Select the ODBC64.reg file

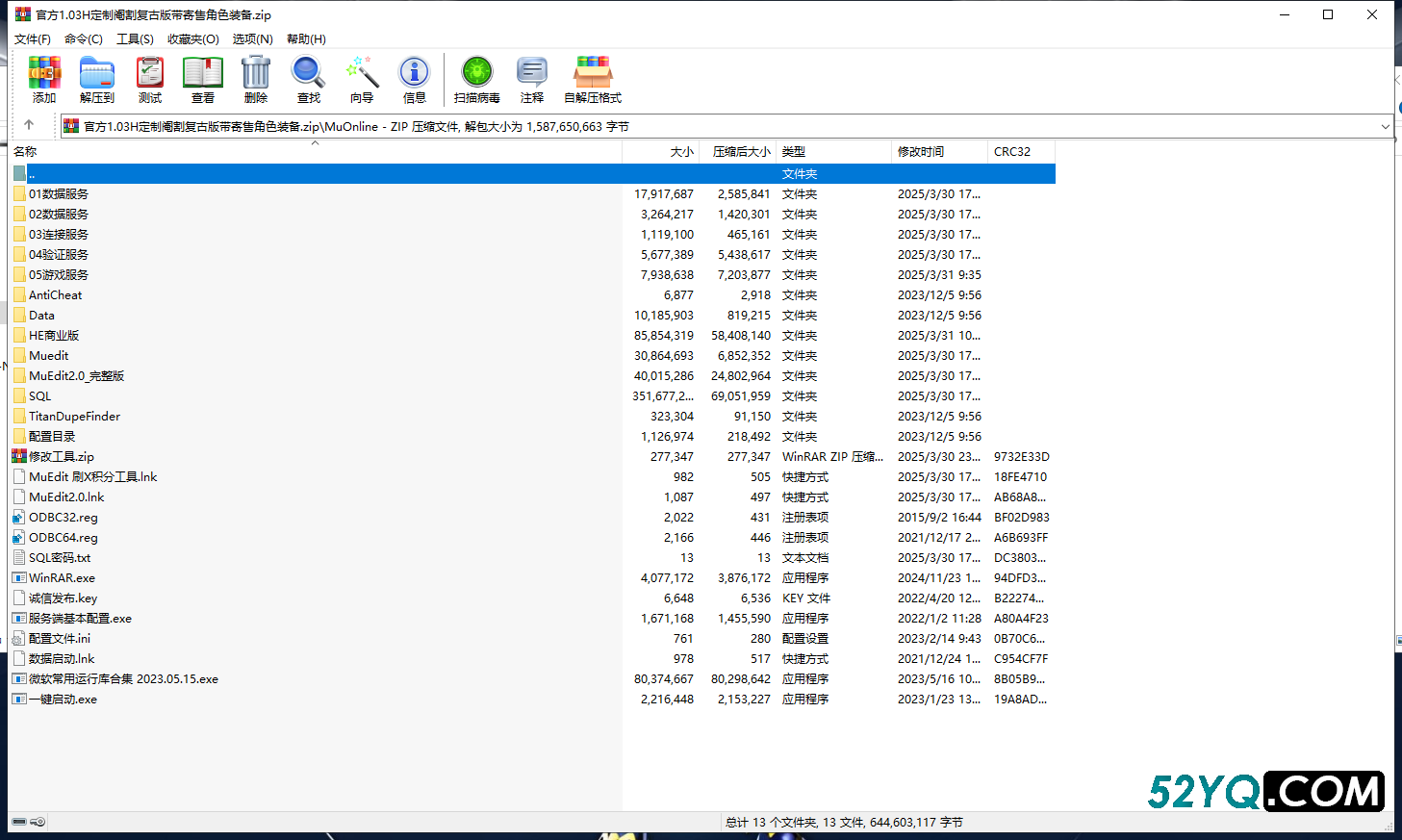pos(63,537)
